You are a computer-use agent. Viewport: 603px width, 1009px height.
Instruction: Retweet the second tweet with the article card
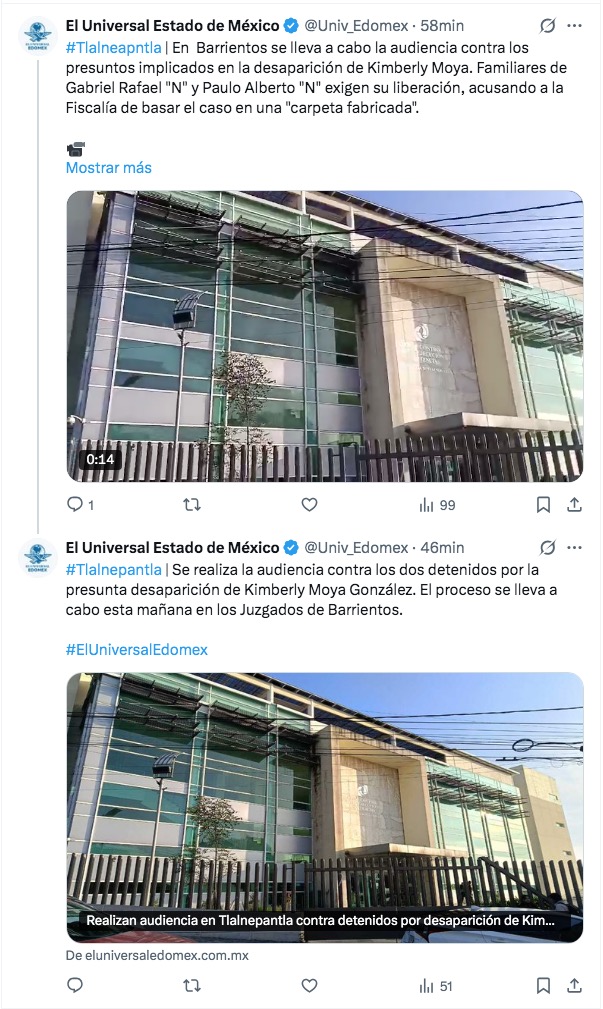point(192,986)
